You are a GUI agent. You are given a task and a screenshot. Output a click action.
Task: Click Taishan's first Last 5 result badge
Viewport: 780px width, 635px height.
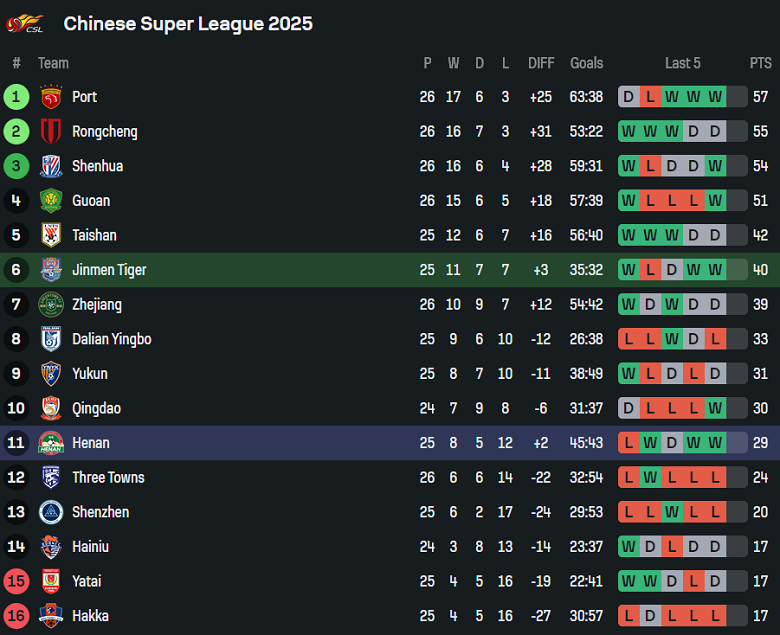[x=628, y=235]
